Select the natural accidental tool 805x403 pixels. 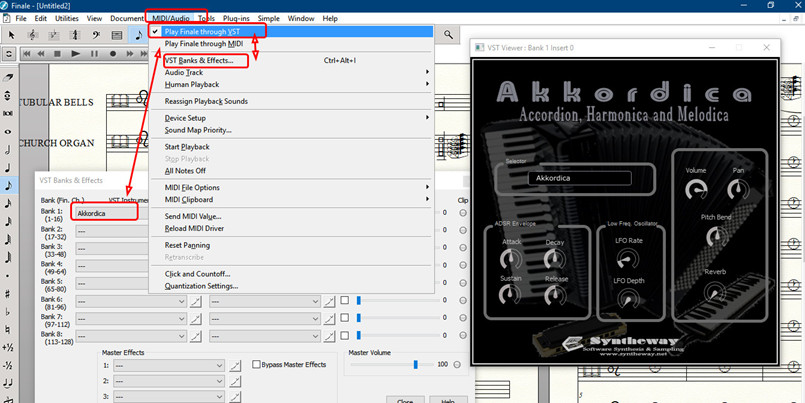tap(8, 330)
